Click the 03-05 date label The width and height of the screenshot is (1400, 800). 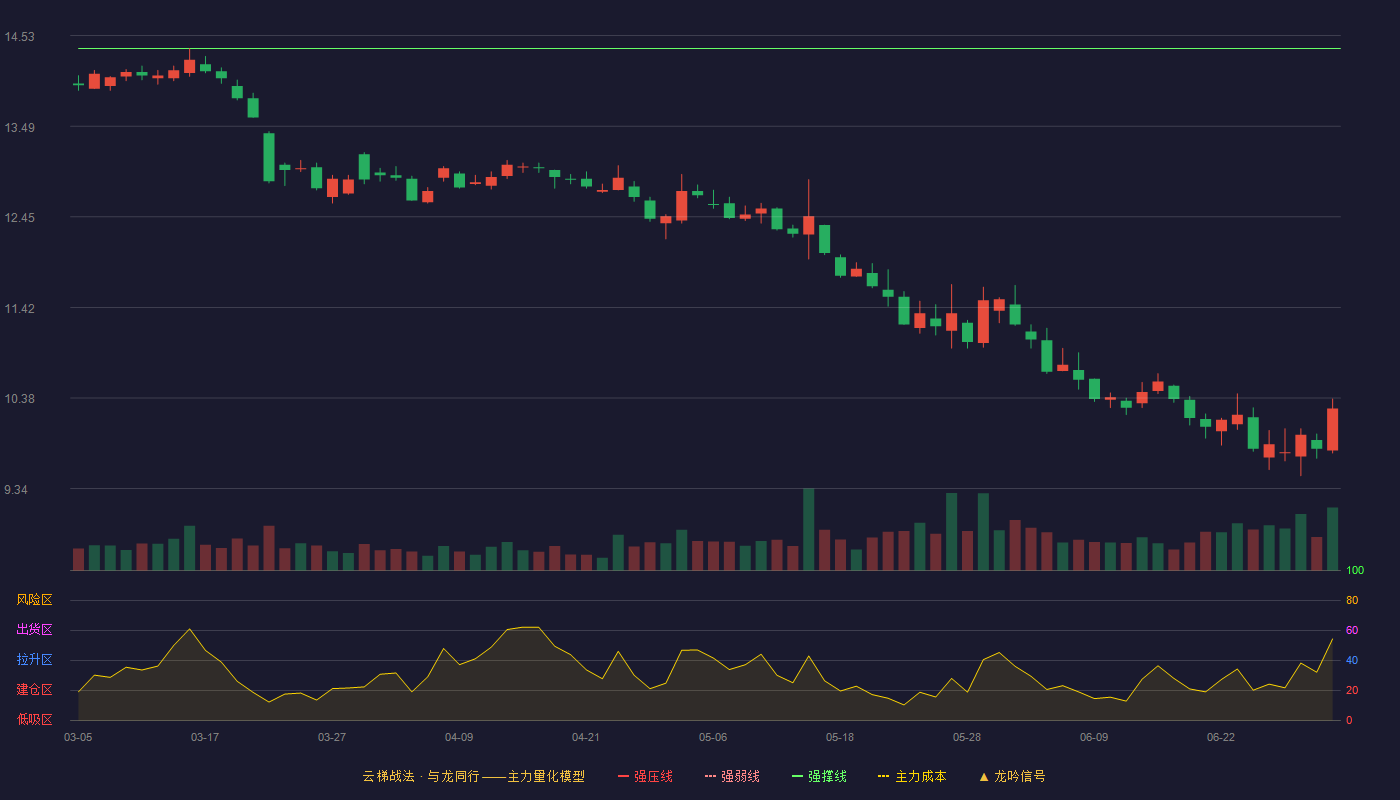tap(78, 737)
